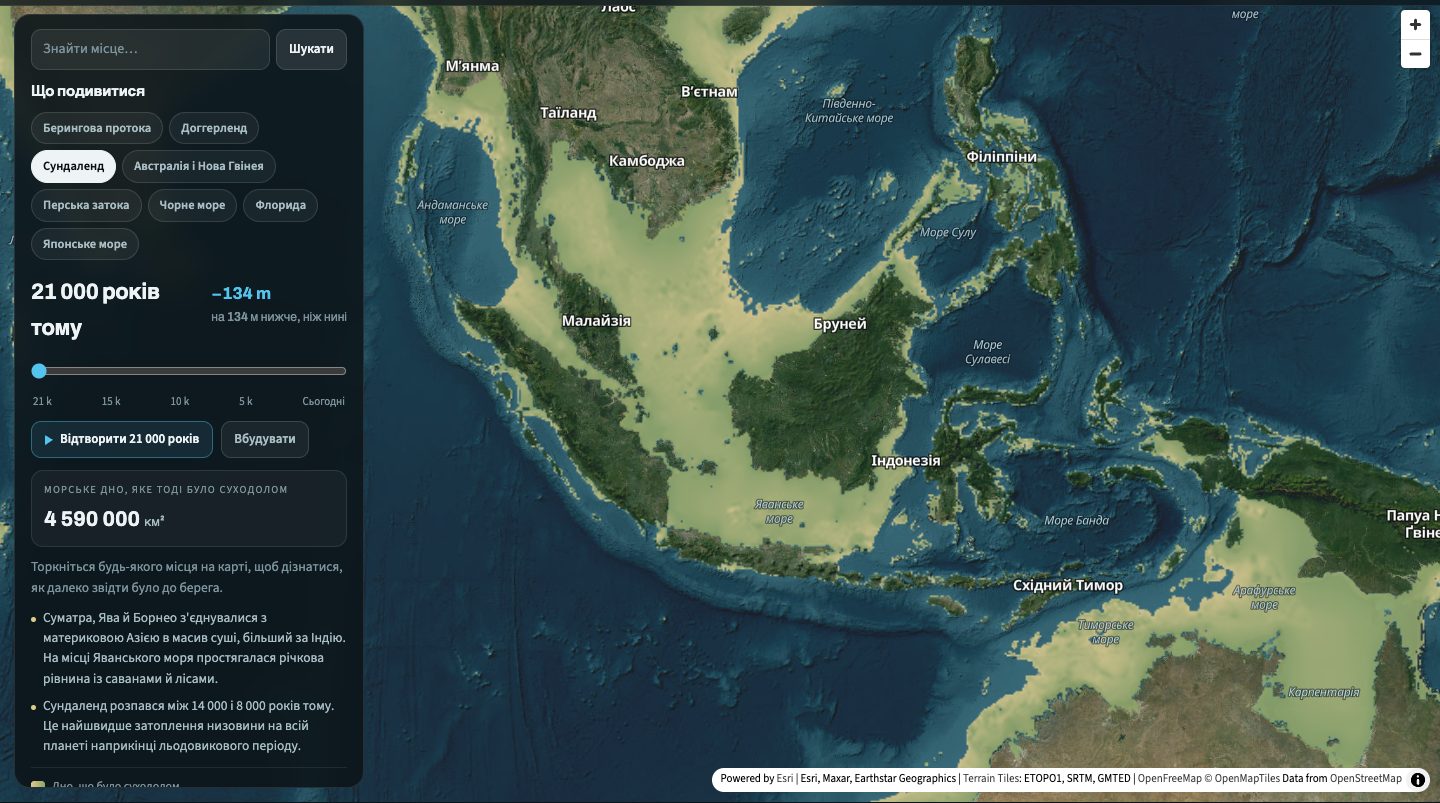Image resolution: width=1440 pixels, height=803 pixels.
Task: Click the "Море Сулу" sea label
Action: (x=948, y=233)
